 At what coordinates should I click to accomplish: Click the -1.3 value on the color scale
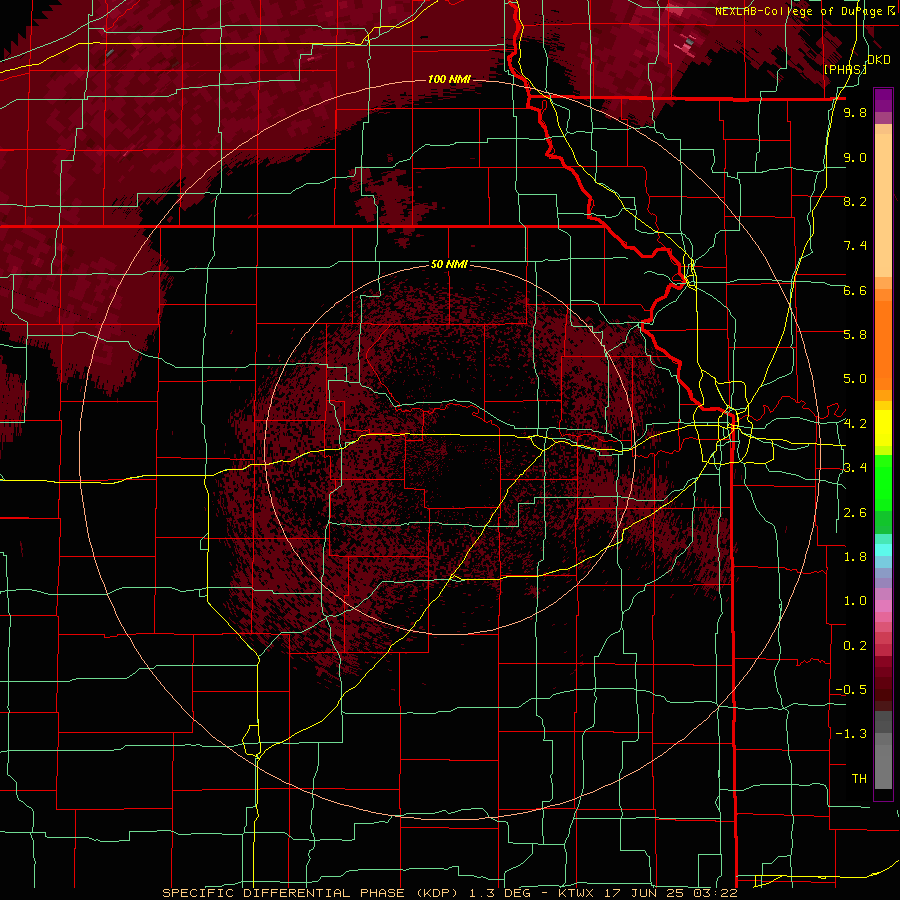pyautogui.click(x=851, y=734)
